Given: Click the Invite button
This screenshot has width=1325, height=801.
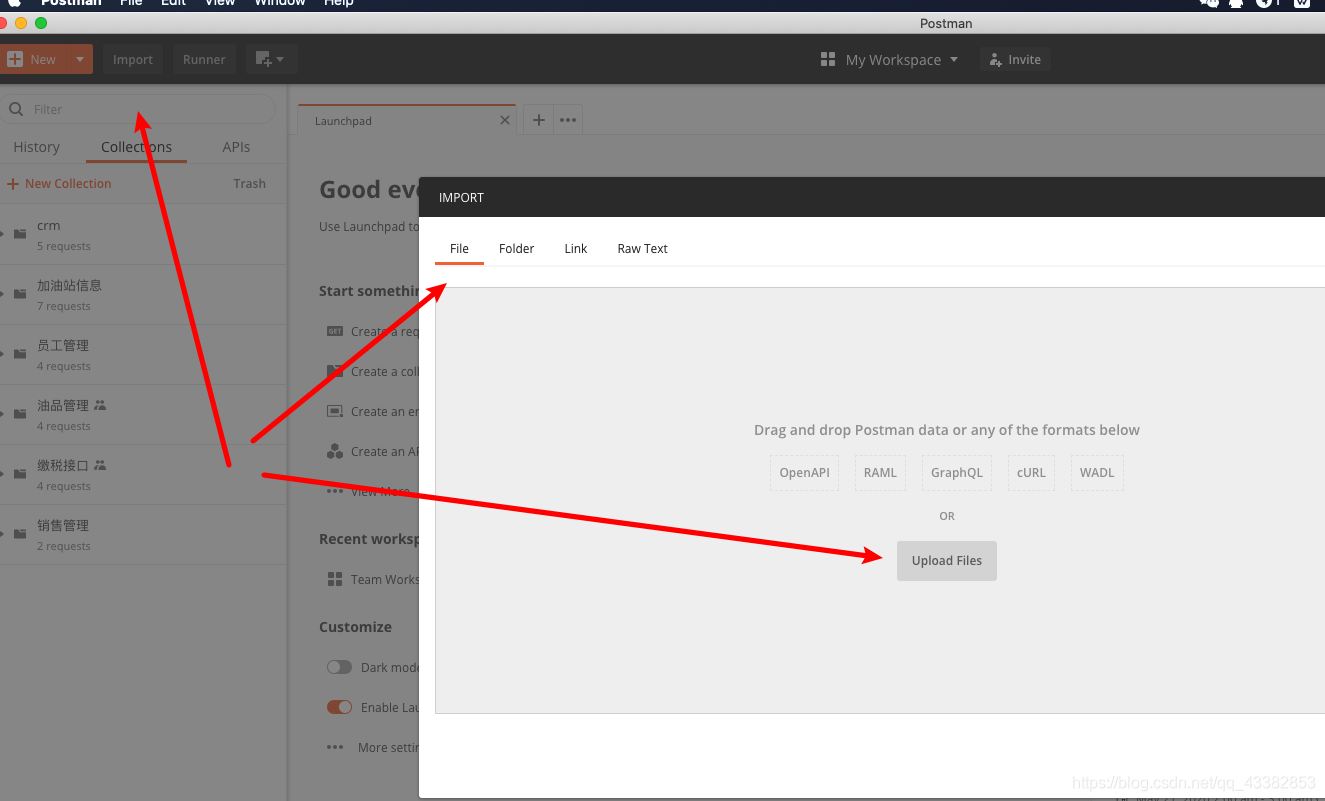Looking at the screenshot, I should pos(1015,60).
